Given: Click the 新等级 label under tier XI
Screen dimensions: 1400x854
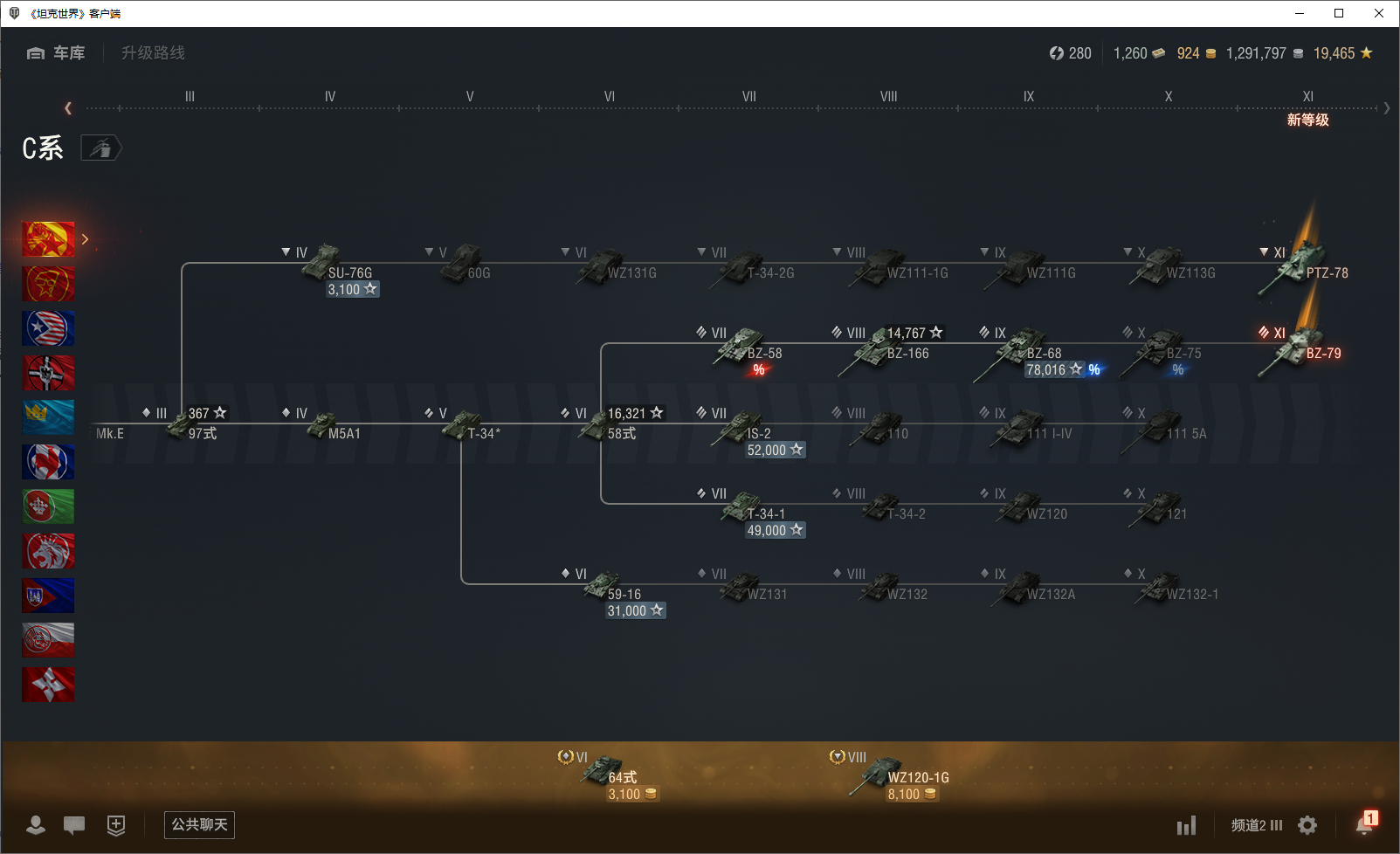Looking at the screenshot, I should 1307,120.
